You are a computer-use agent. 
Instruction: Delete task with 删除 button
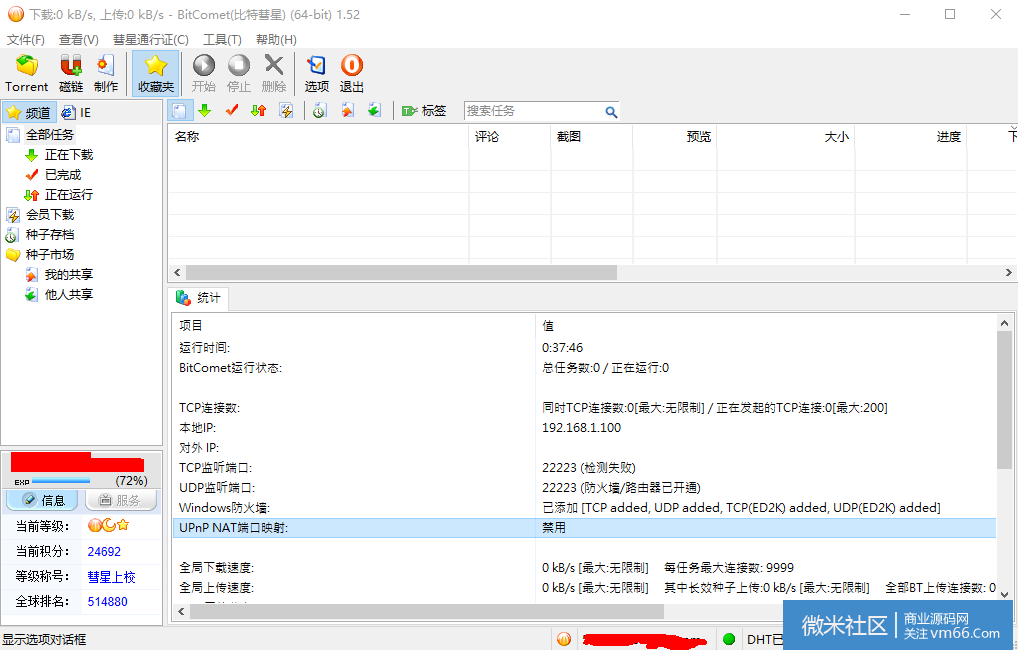tap(273, 73)
